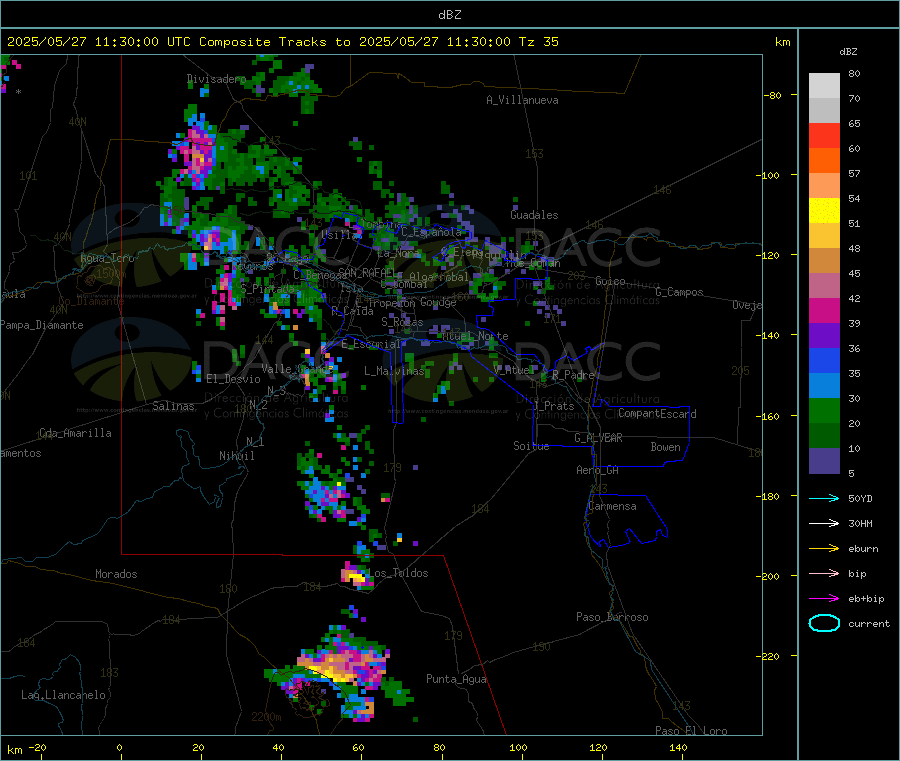Click the El_Desvio location label
The height and width of the screenshot is (761, 900).
pos(233,379)
